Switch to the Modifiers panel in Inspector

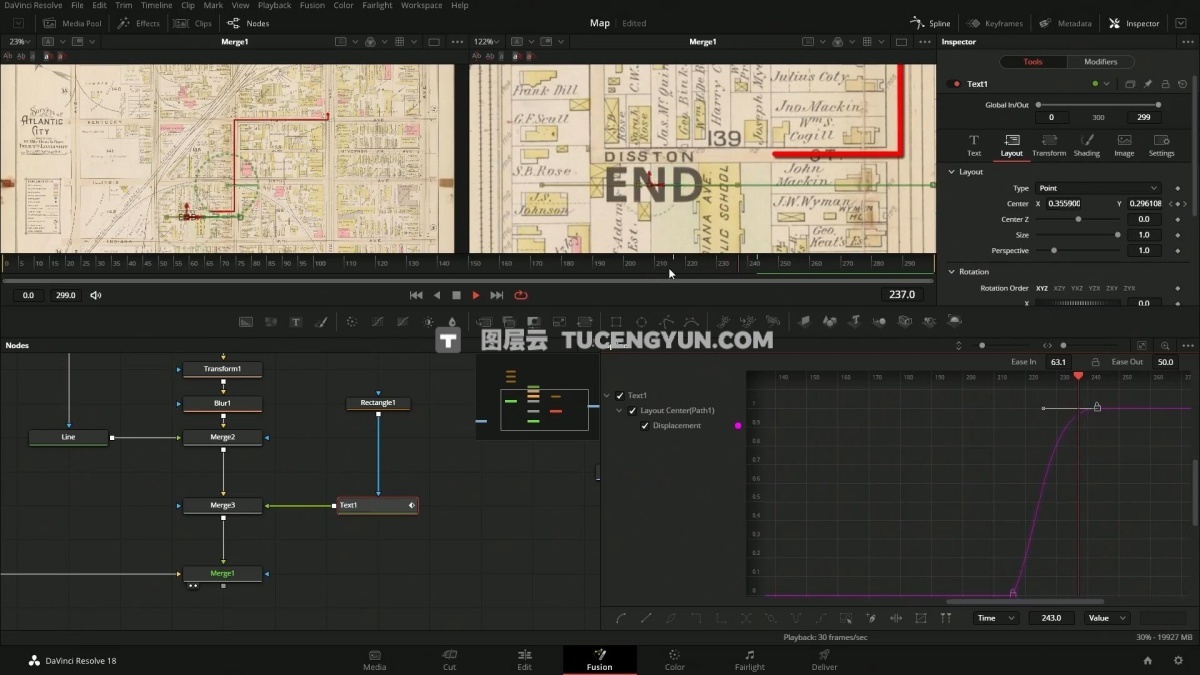click(x=1100, y=62)
